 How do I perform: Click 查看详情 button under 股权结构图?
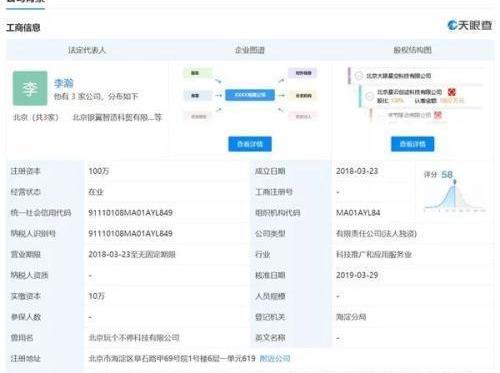click(x=412, y=144)
